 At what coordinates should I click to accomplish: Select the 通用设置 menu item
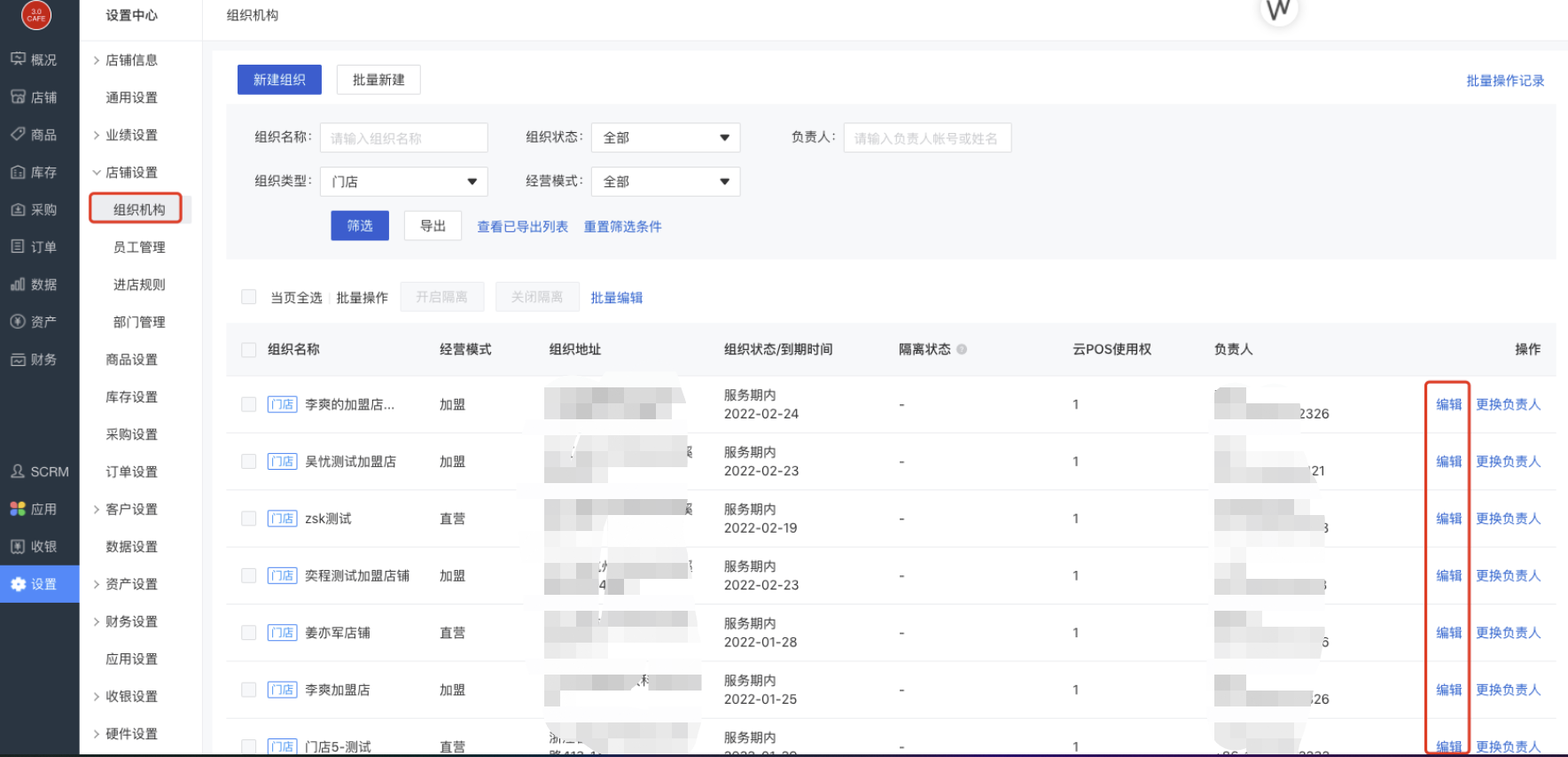tap(132, 98)
